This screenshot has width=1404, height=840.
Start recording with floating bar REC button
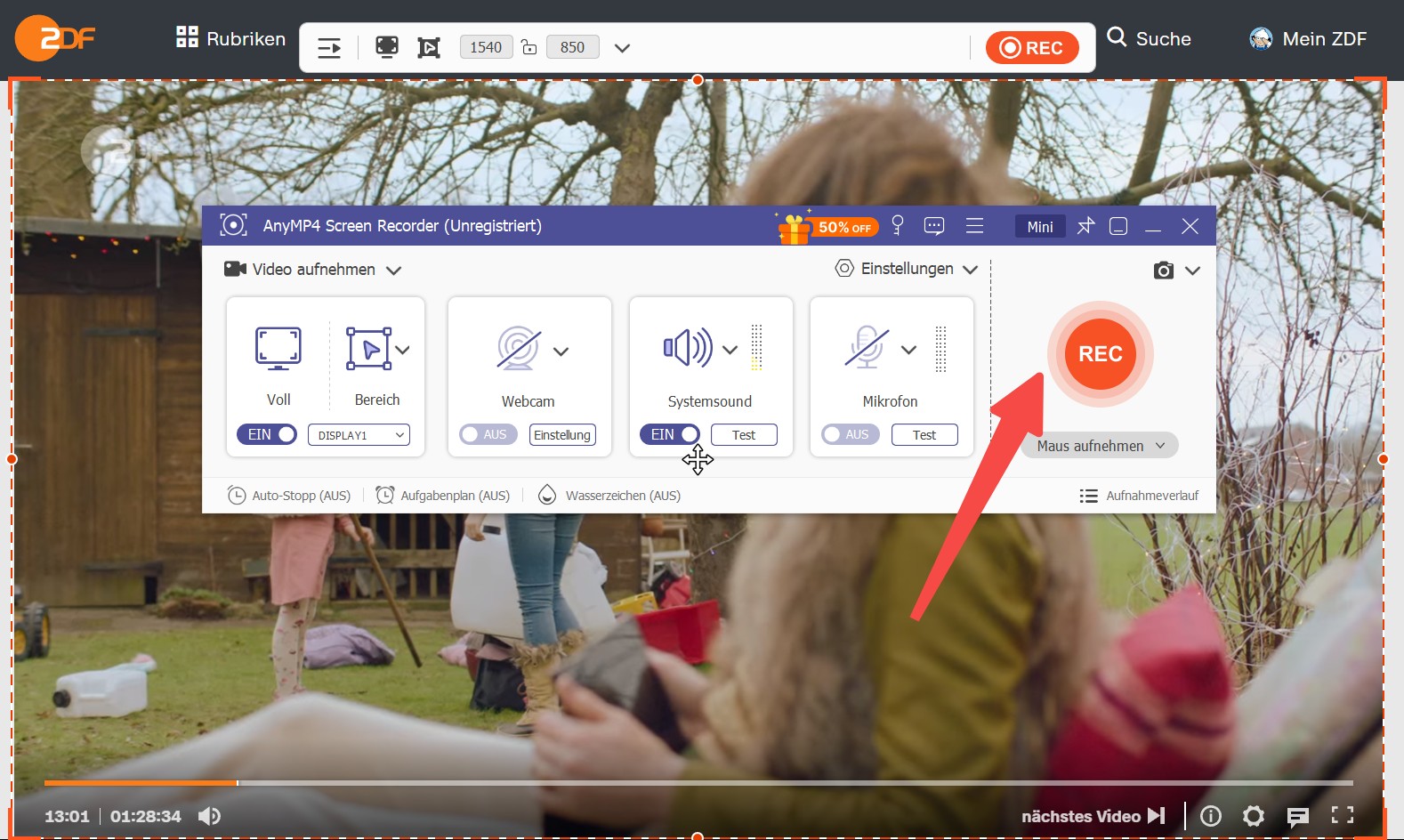(x=1032, y=47)
